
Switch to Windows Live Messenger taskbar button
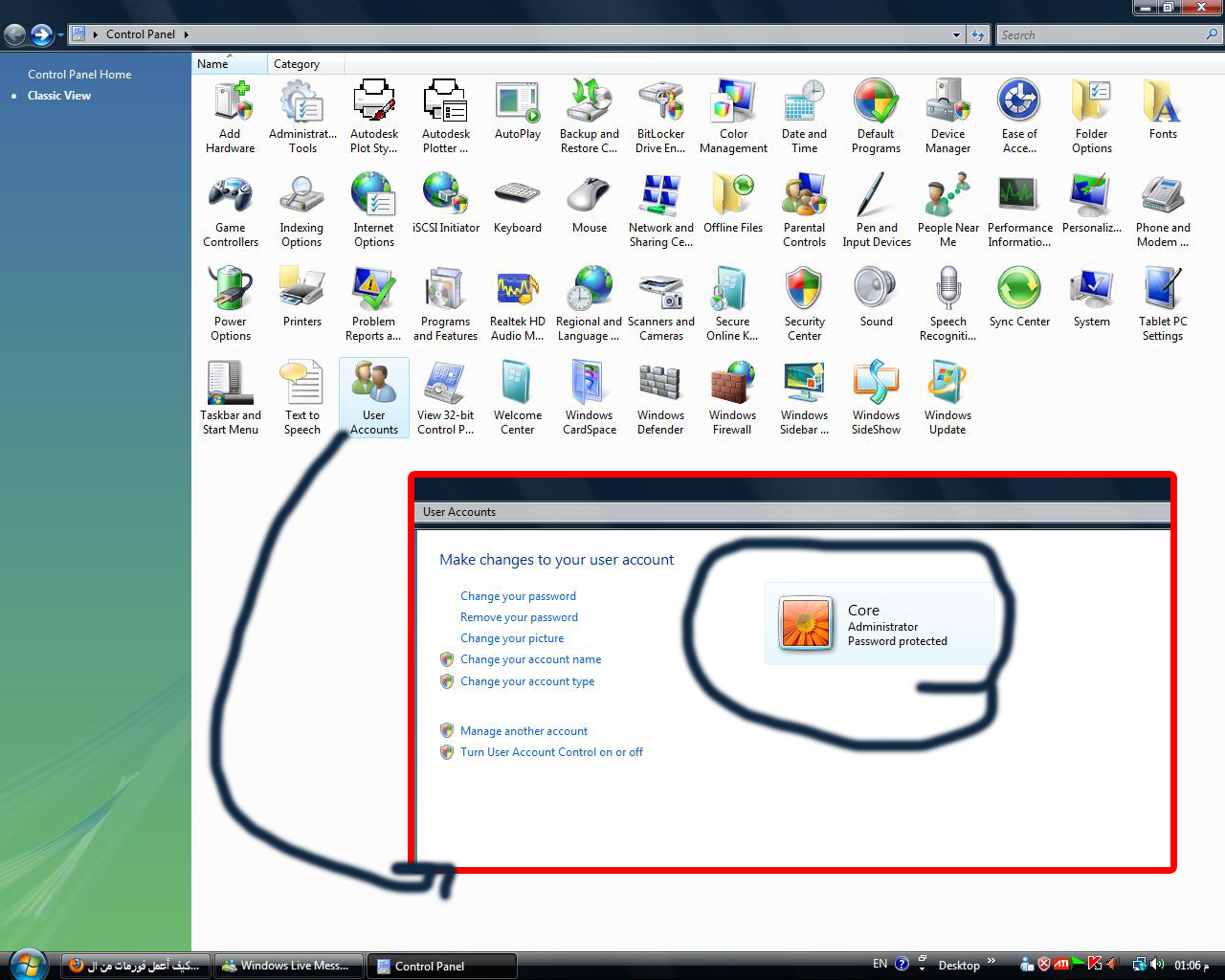(x=288, y=966)
